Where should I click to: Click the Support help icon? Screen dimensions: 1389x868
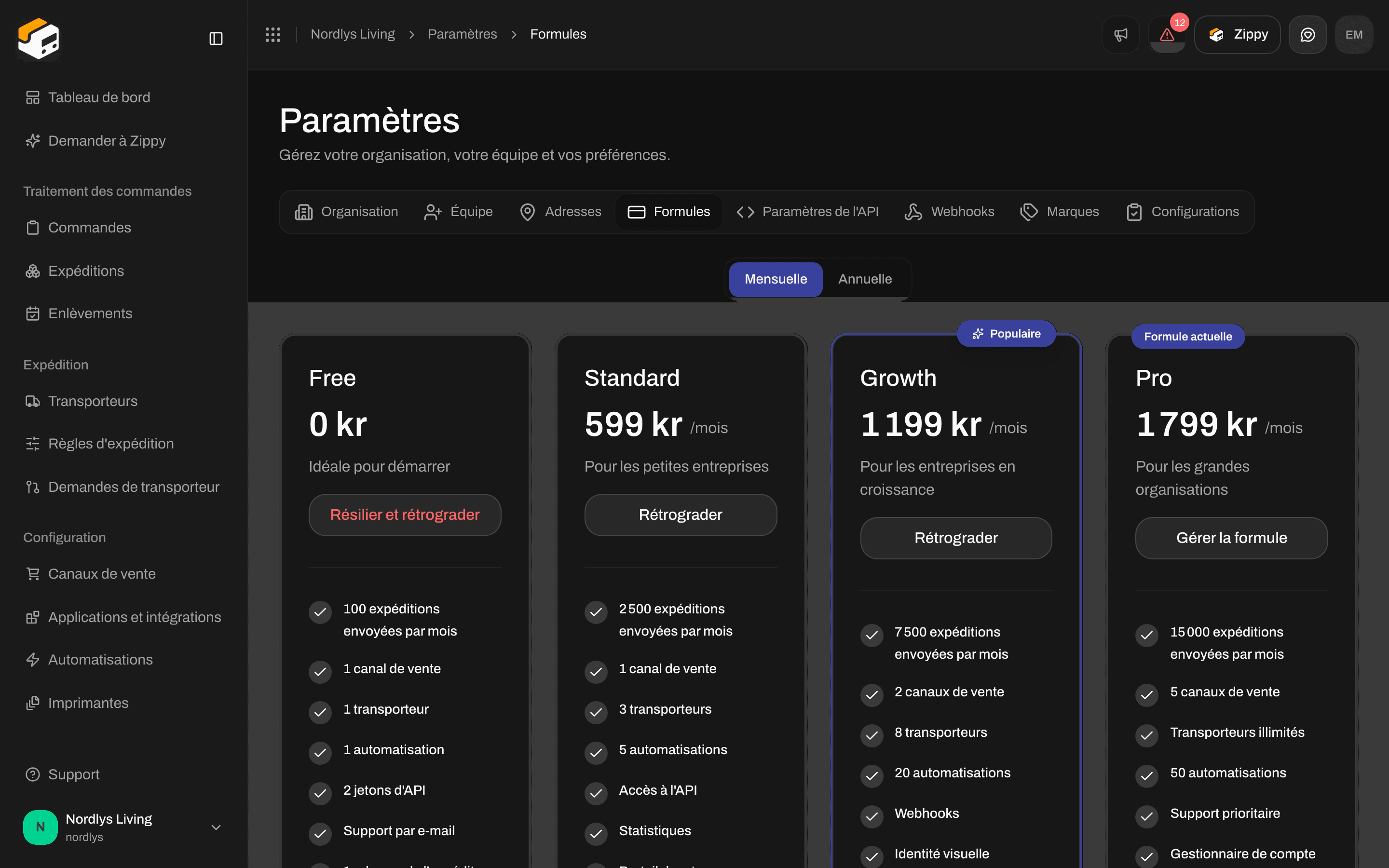point(33,774)
